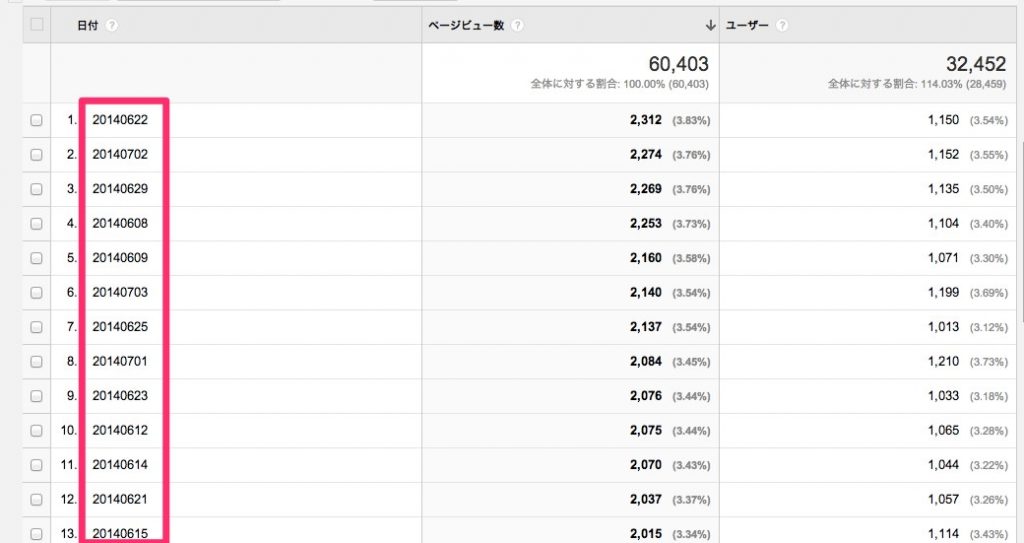Screen dimensions: 1024x543
Task: Click pageview value 2,312 in first row
Action: 646,120
